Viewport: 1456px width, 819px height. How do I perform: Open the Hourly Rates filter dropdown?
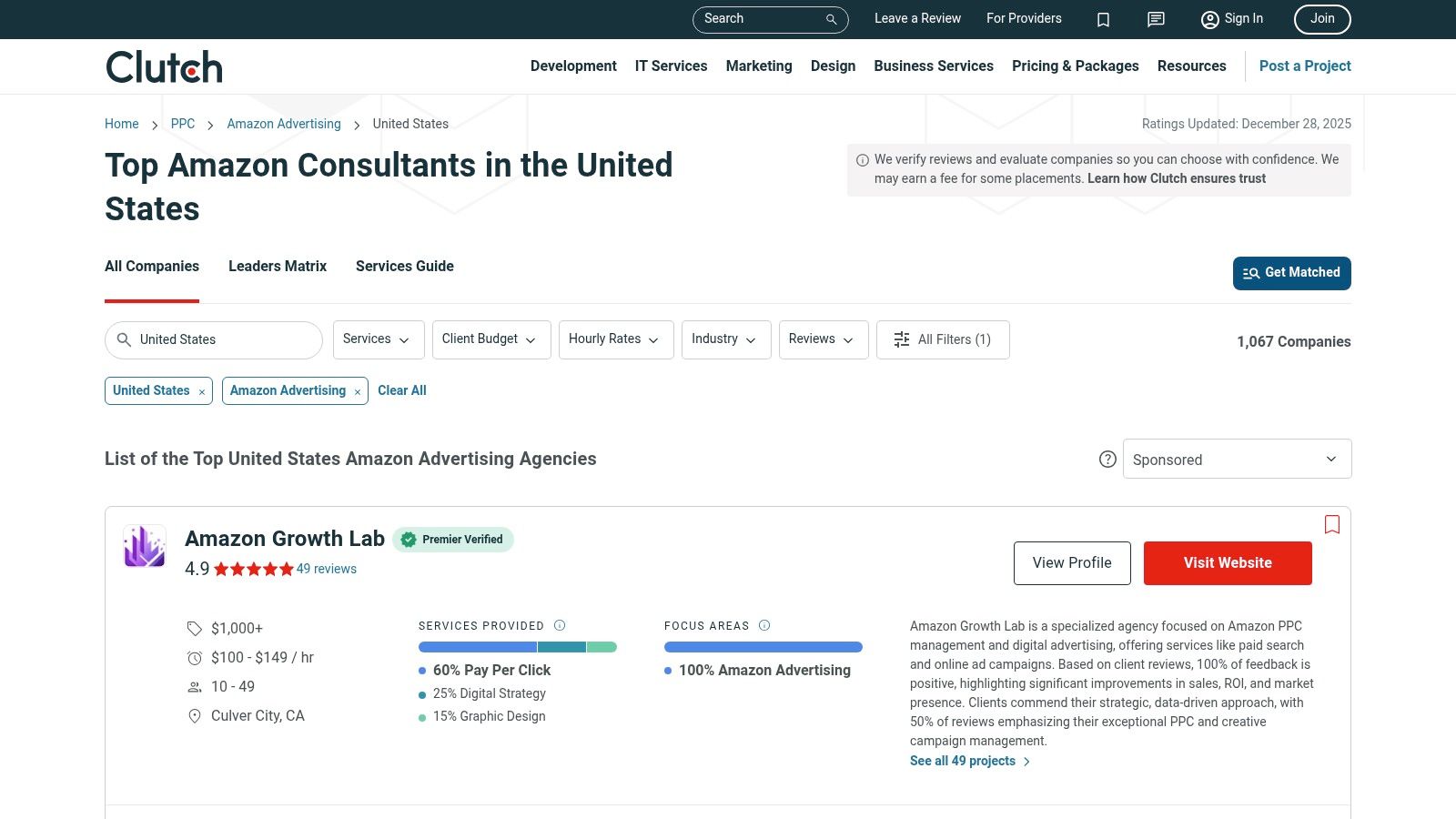point(616,339)
